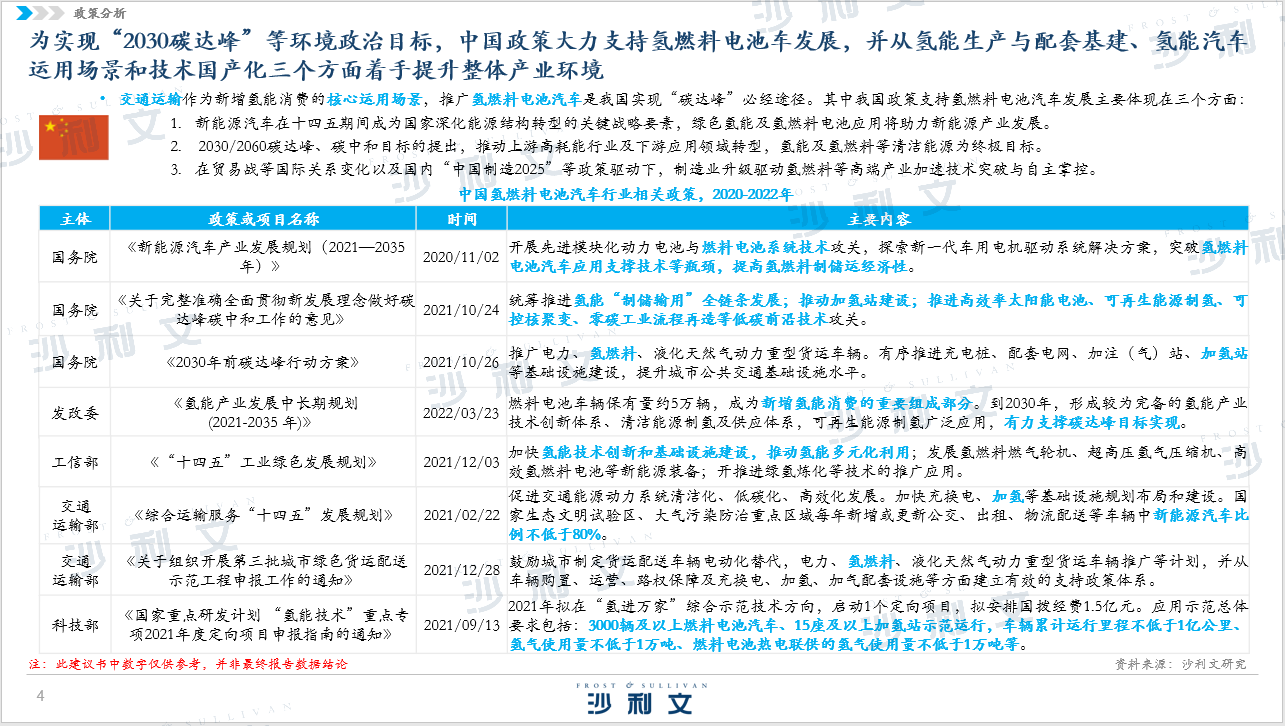1285x726 pixels.
Task: Select the date cell 2021/10/26
Action: (461, 362)
